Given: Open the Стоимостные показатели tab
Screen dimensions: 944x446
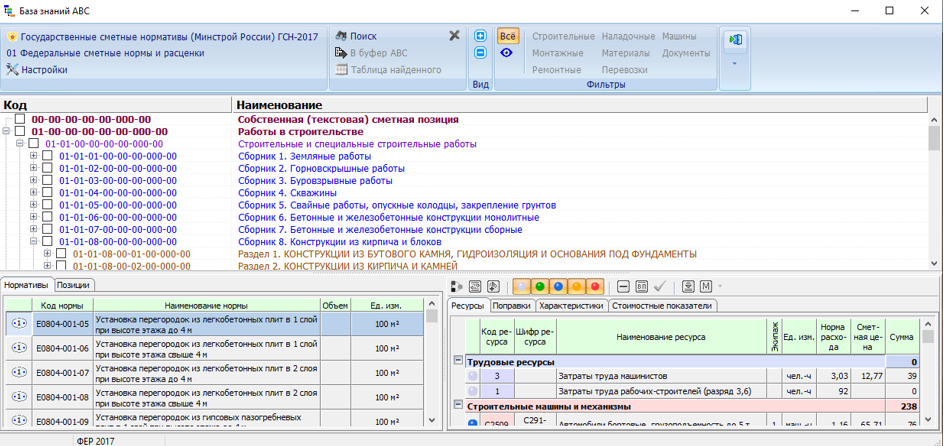Looking at the screenshot, I should tap(662, 306).
